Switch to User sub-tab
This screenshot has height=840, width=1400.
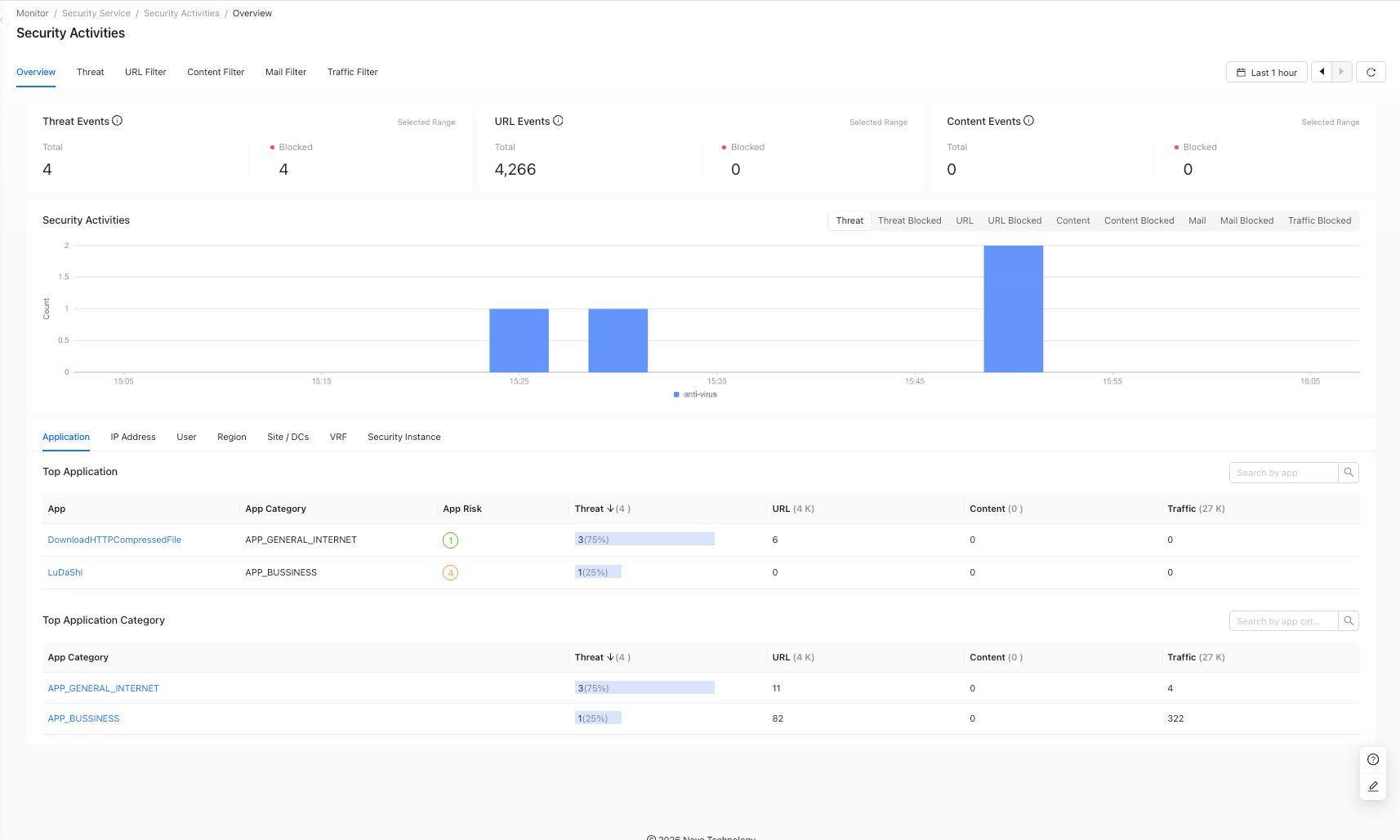point(186,437)
